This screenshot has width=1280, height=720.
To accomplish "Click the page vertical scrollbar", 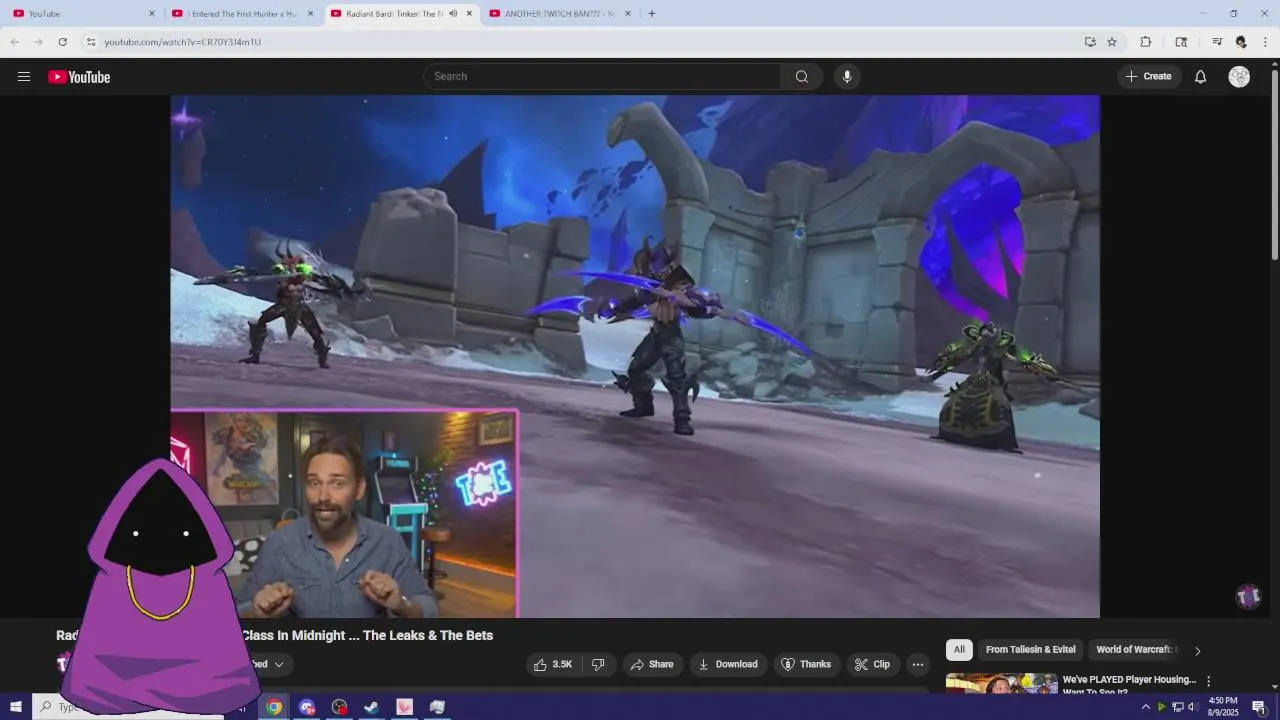I will click(x=1274, y=165).
